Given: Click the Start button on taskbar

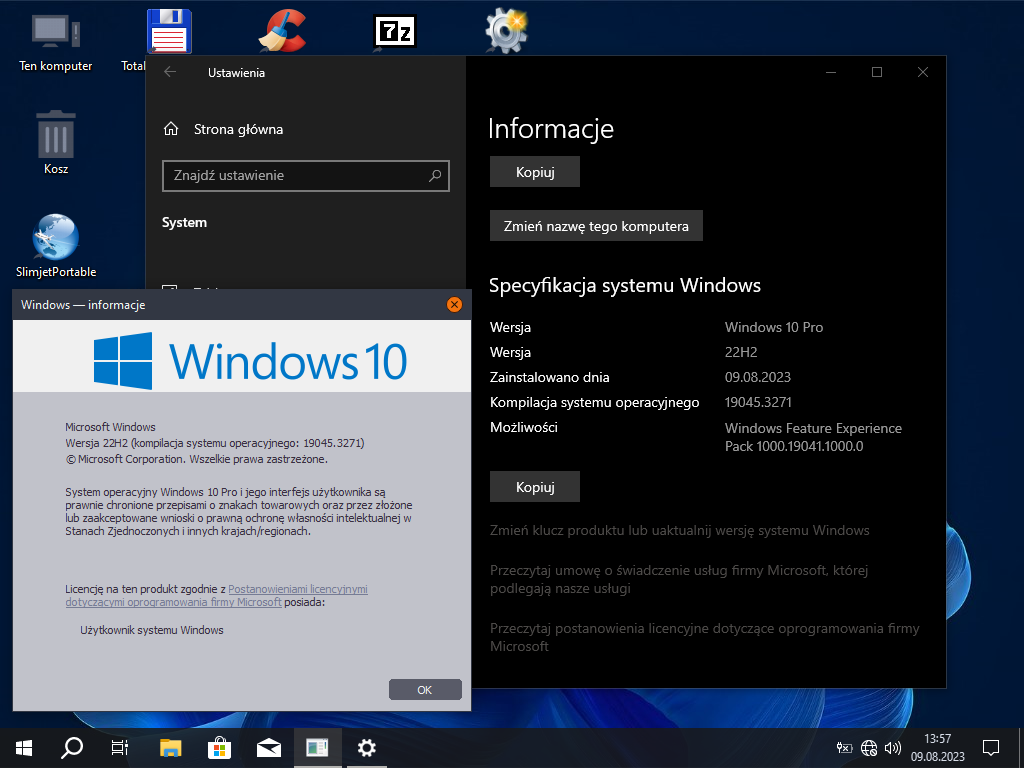Looking at the screenshot, I should [24, 747].
